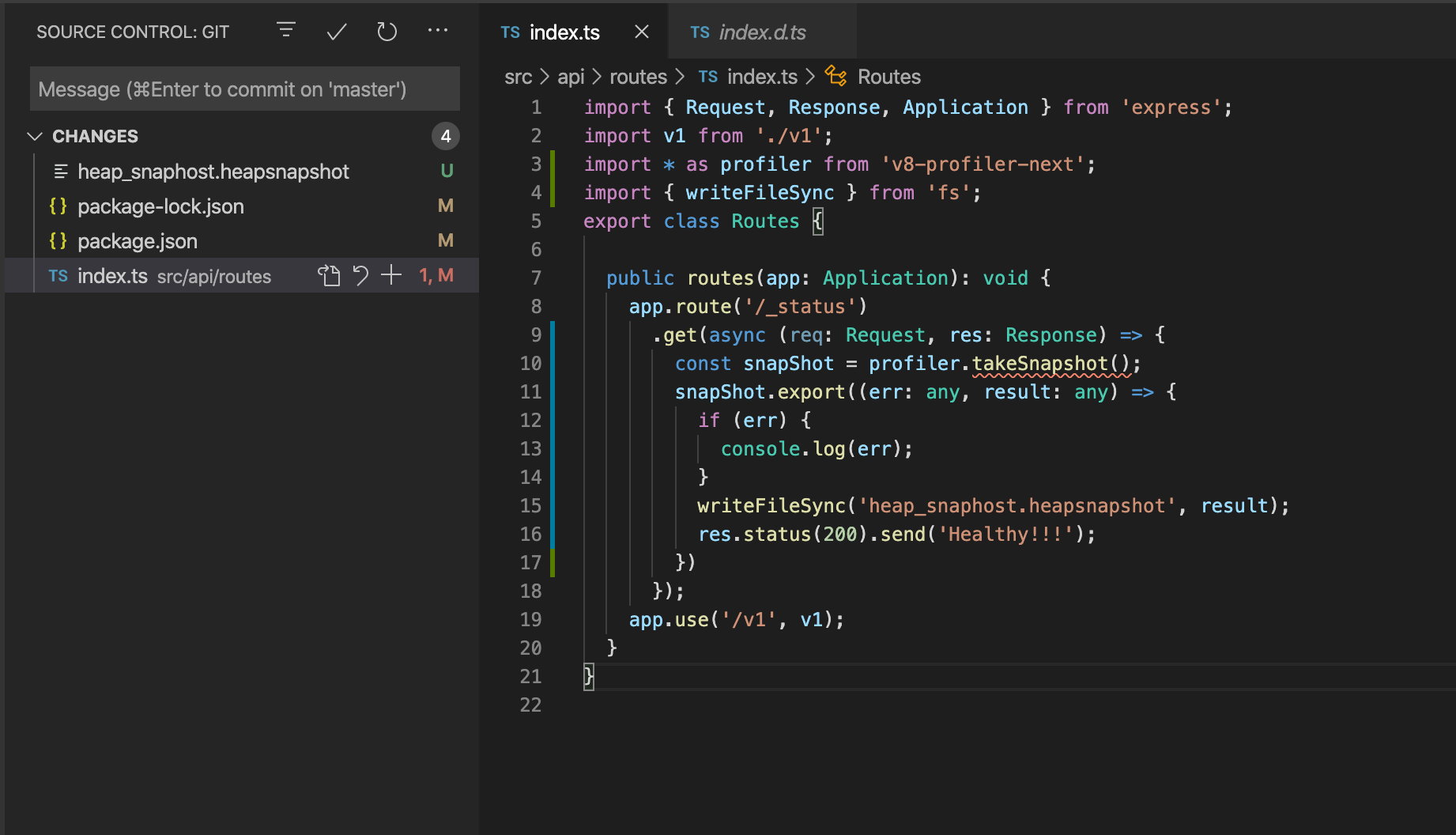Collapse the CHANGES section
The height and width of the screenshot is (835, 1456).
pos(34,135)
